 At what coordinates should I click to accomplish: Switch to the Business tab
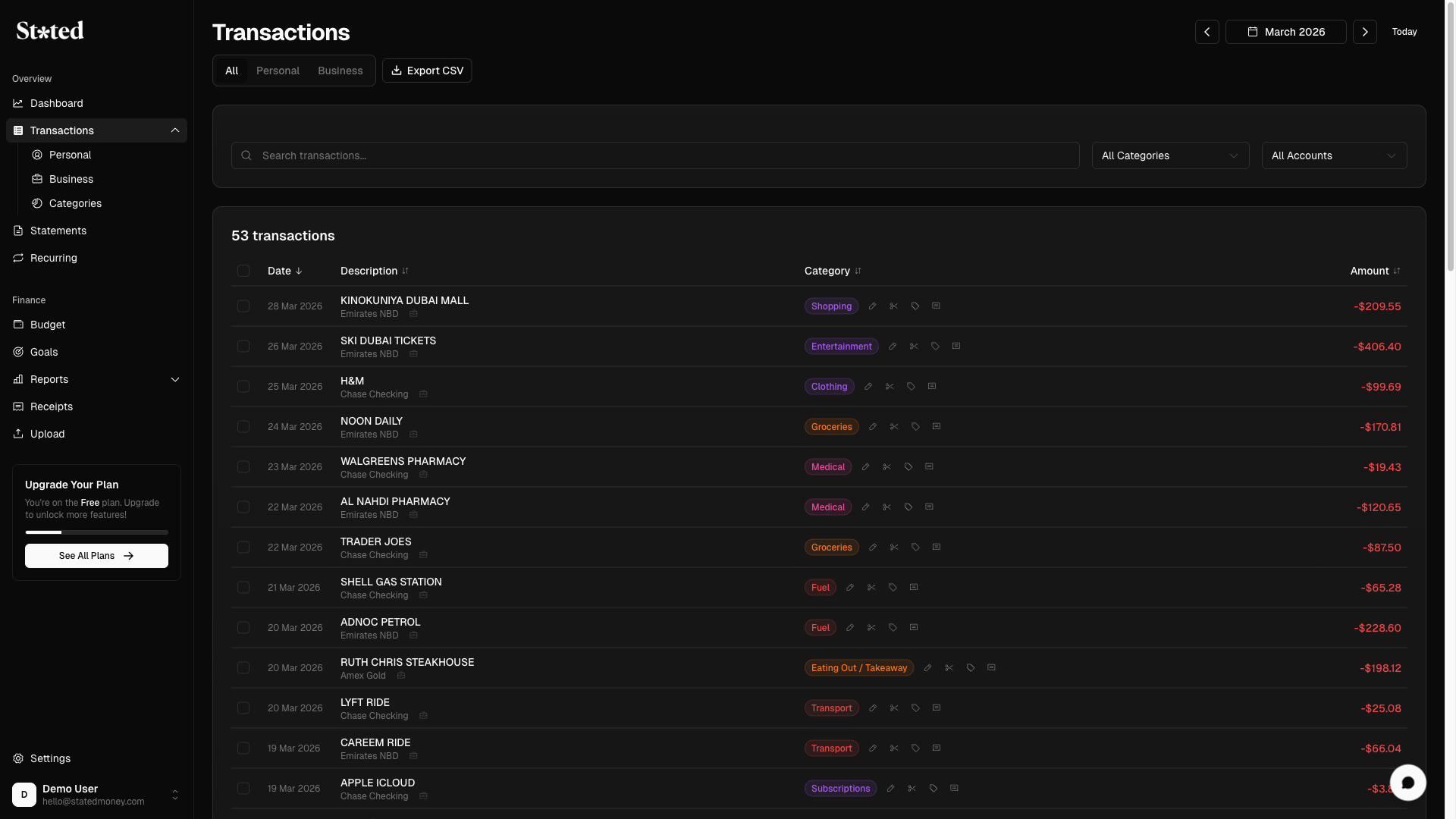(340, 71)
